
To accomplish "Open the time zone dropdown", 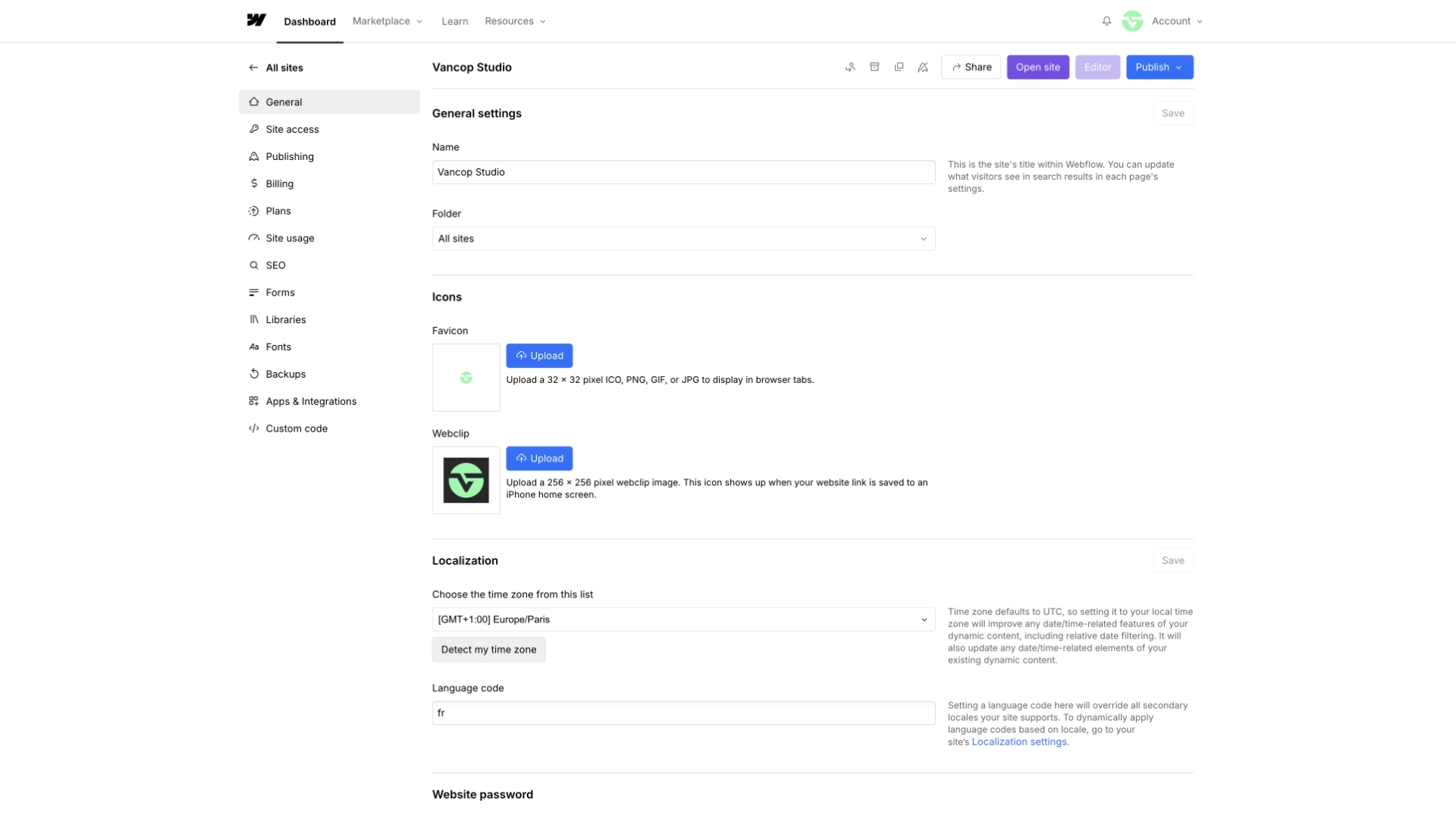I will pyautogui.click(x=682, y=620).
